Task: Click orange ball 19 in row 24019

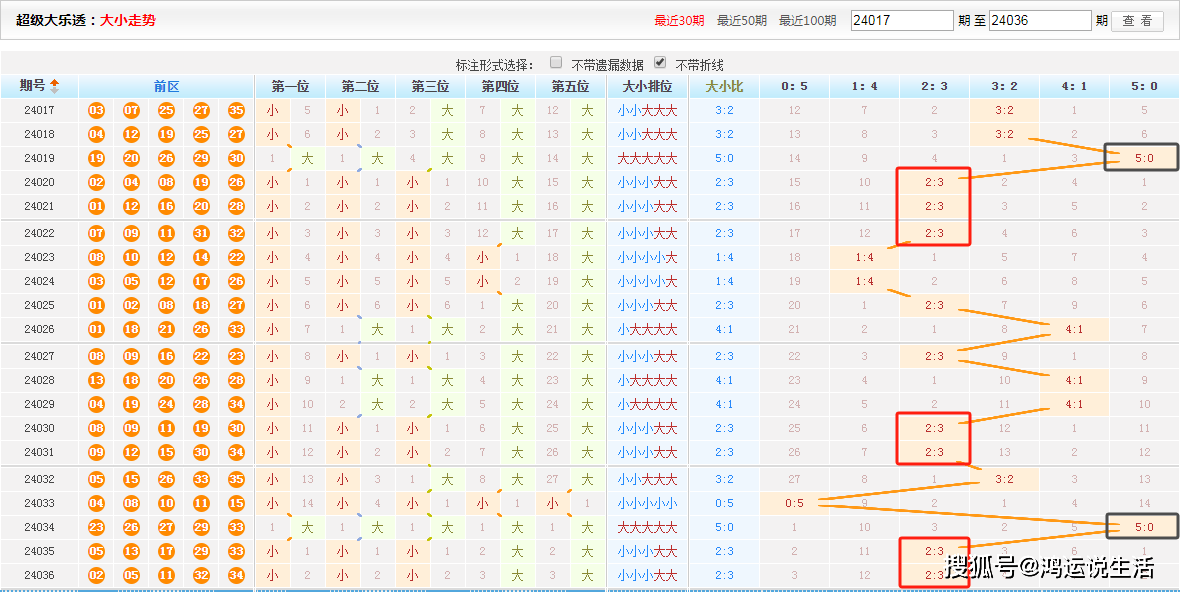Action: pos(96,158)
